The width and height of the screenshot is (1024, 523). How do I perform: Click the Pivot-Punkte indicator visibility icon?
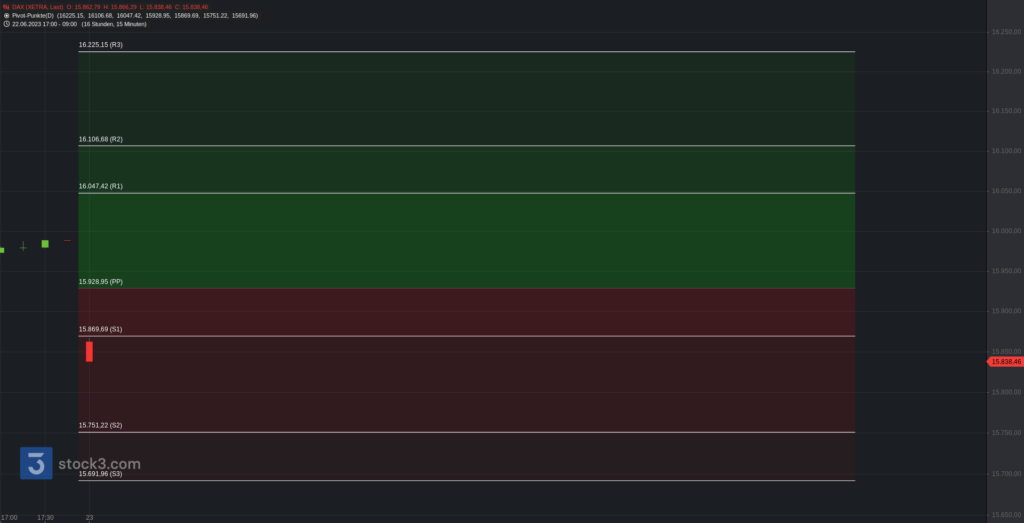pos(6,16)
